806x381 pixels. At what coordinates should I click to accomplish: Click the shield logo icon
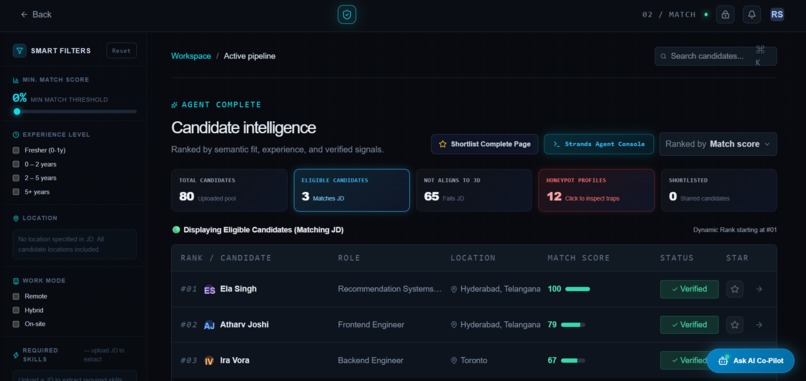[347, 14]
